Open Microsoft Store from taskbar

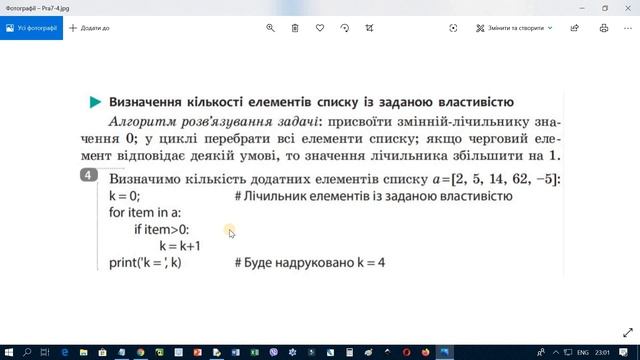102,352
